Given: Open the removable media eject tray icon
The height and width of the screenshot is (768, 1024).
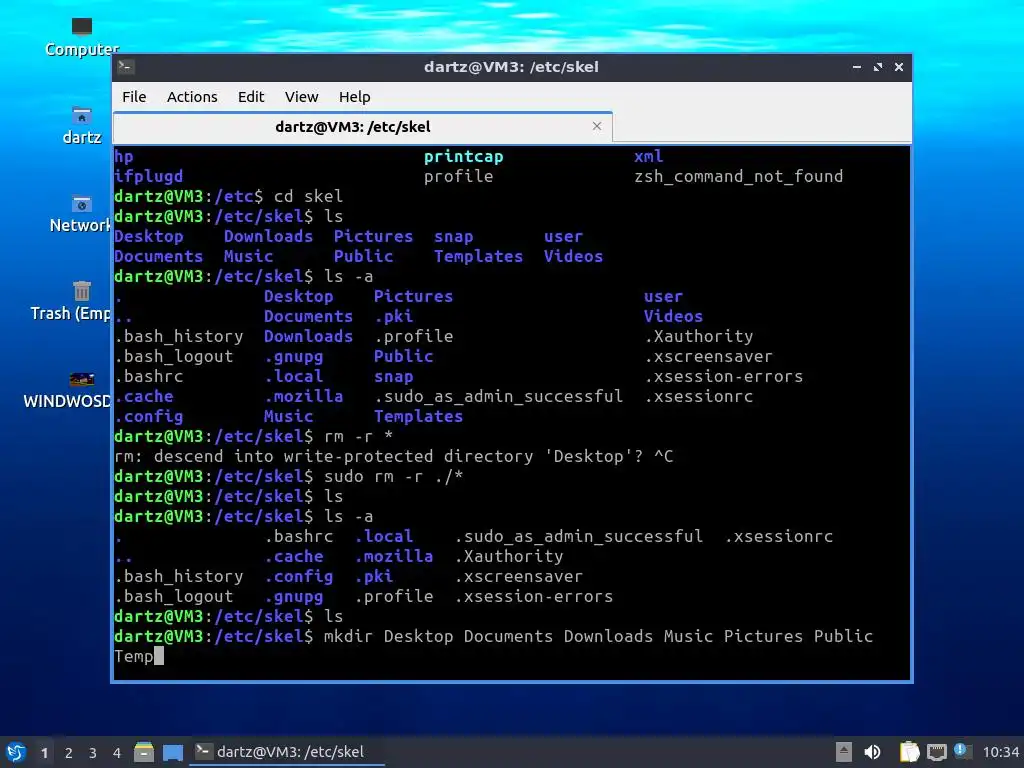Looking at the screenshot, I should [844, 752].
